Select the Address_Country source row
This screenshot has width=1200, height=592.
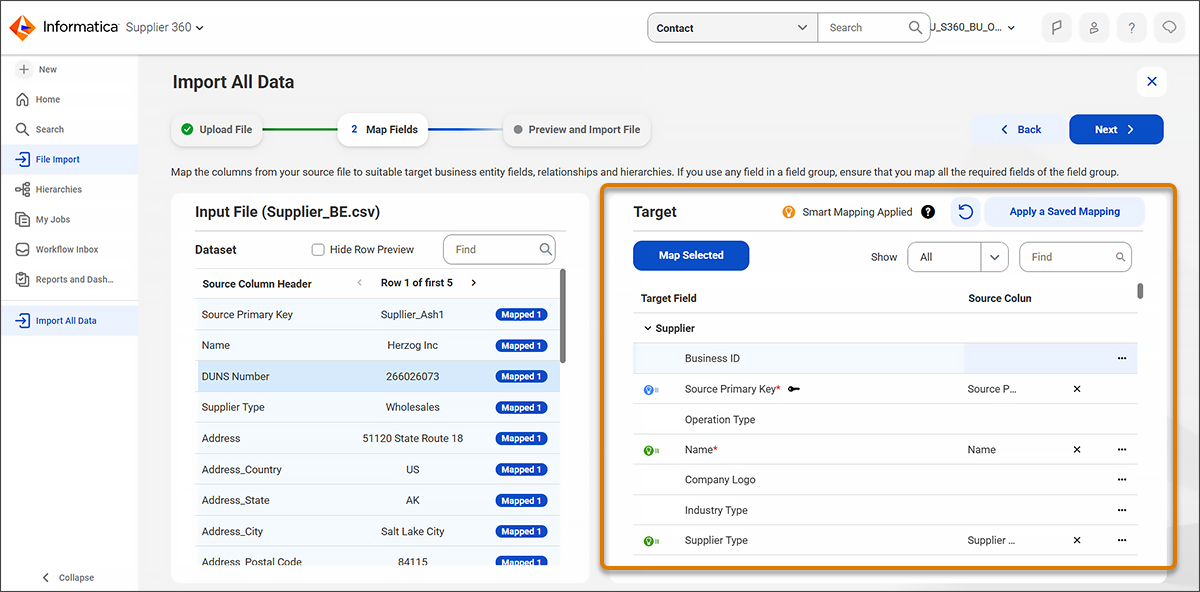coord(376,469)
